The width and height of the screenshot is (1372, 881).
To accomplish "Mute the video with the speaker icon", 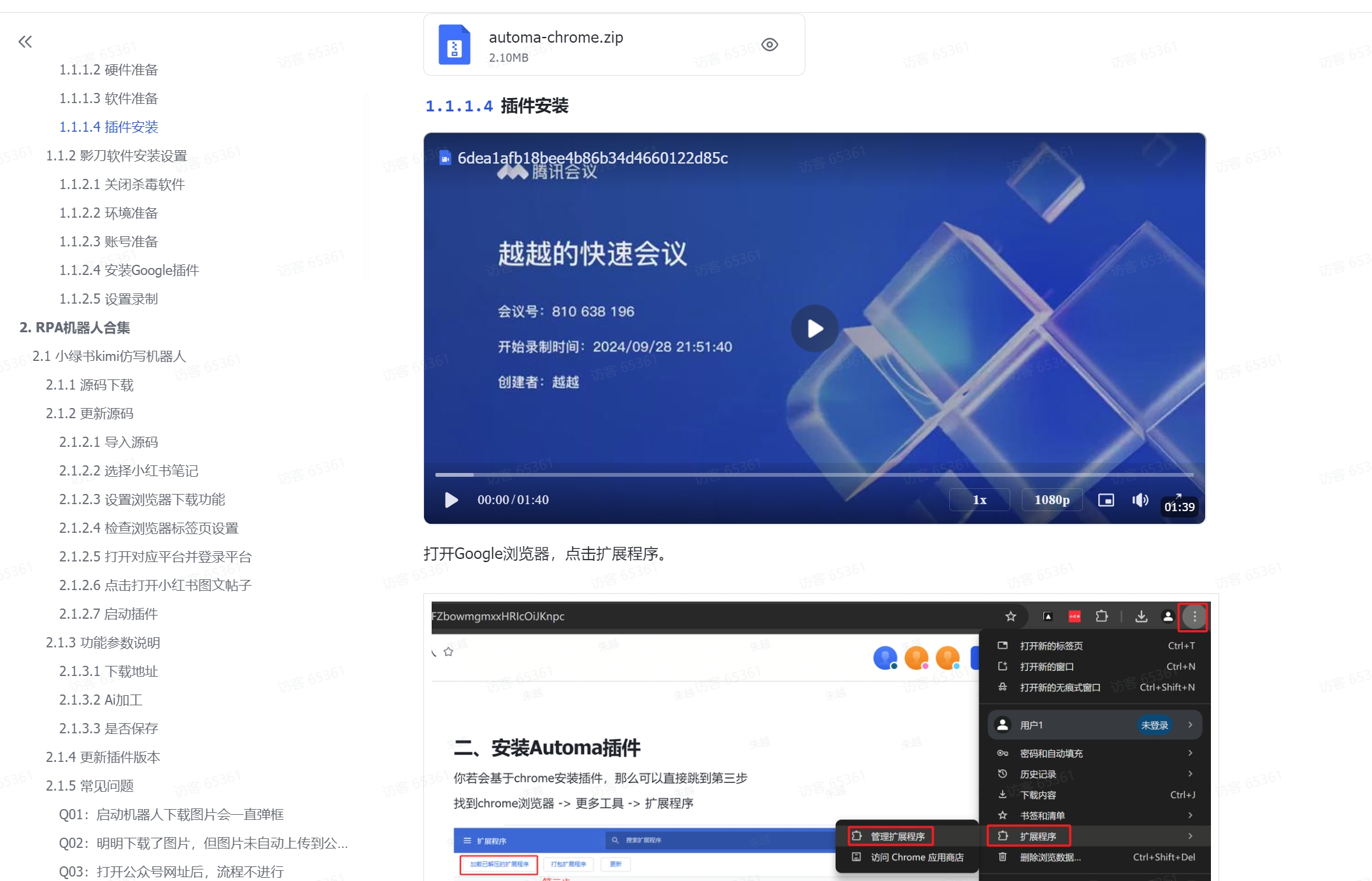I will tap(1140, 500).
